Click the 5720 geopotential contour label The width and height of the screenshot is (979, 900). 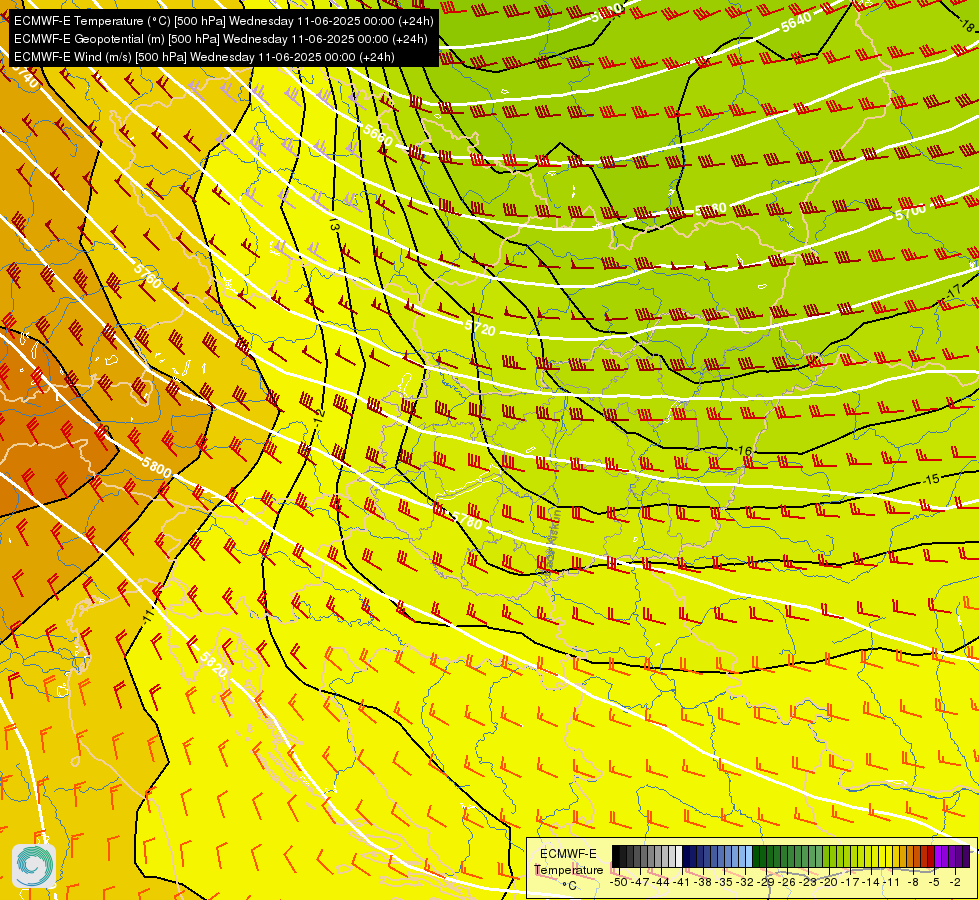(480, 328)
